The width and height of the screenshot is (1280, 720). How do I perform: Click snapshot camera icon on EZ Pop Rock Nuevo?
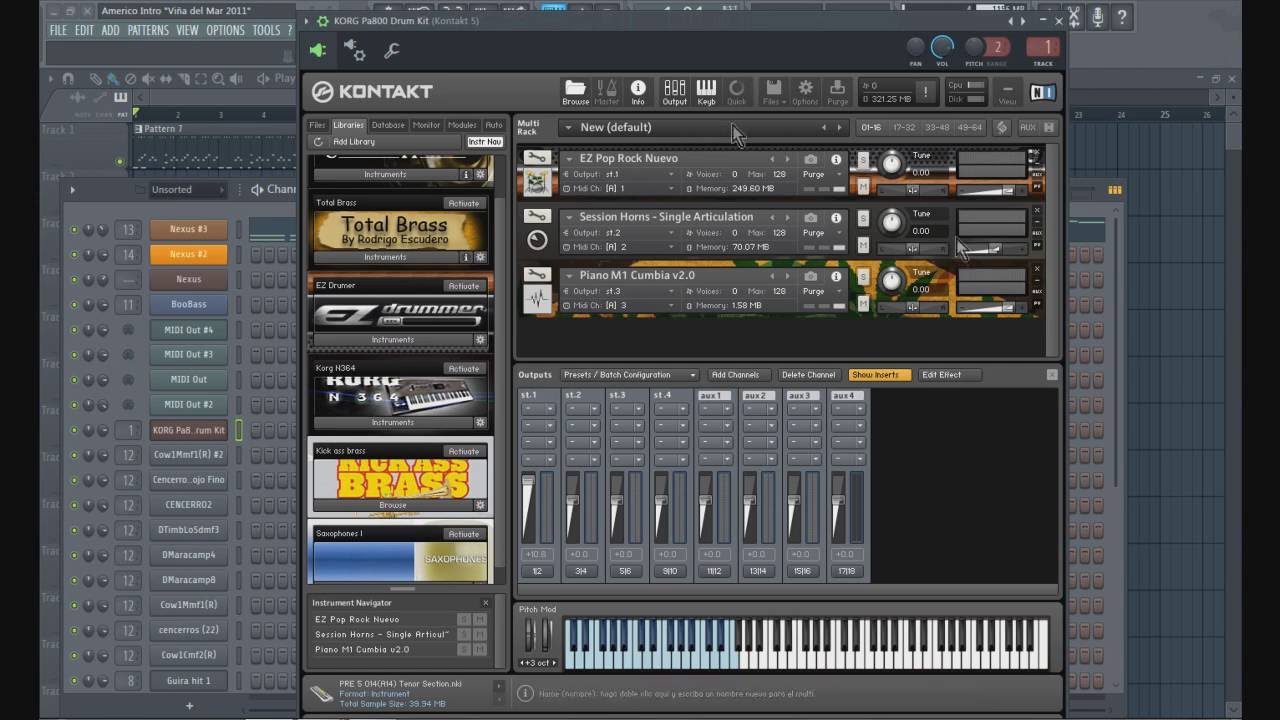pos(811,159)
